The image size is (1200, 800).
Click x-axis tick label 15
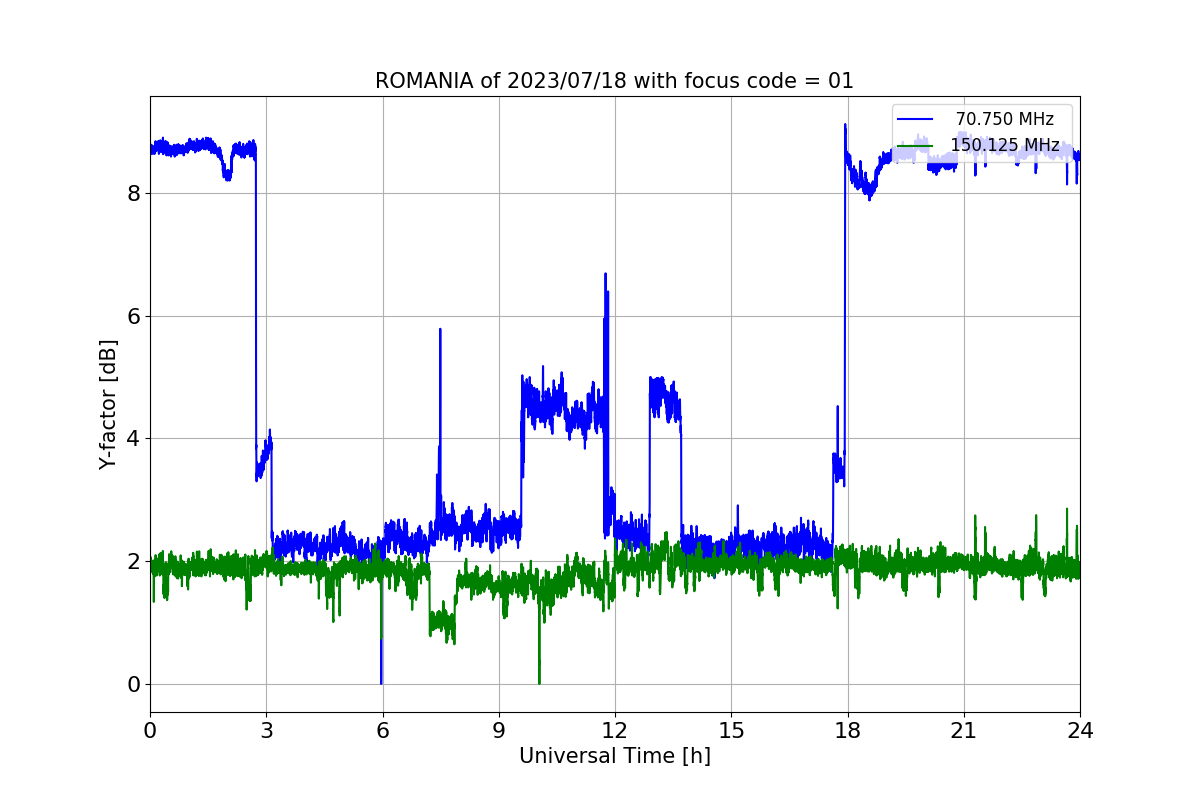coord(731,731)
